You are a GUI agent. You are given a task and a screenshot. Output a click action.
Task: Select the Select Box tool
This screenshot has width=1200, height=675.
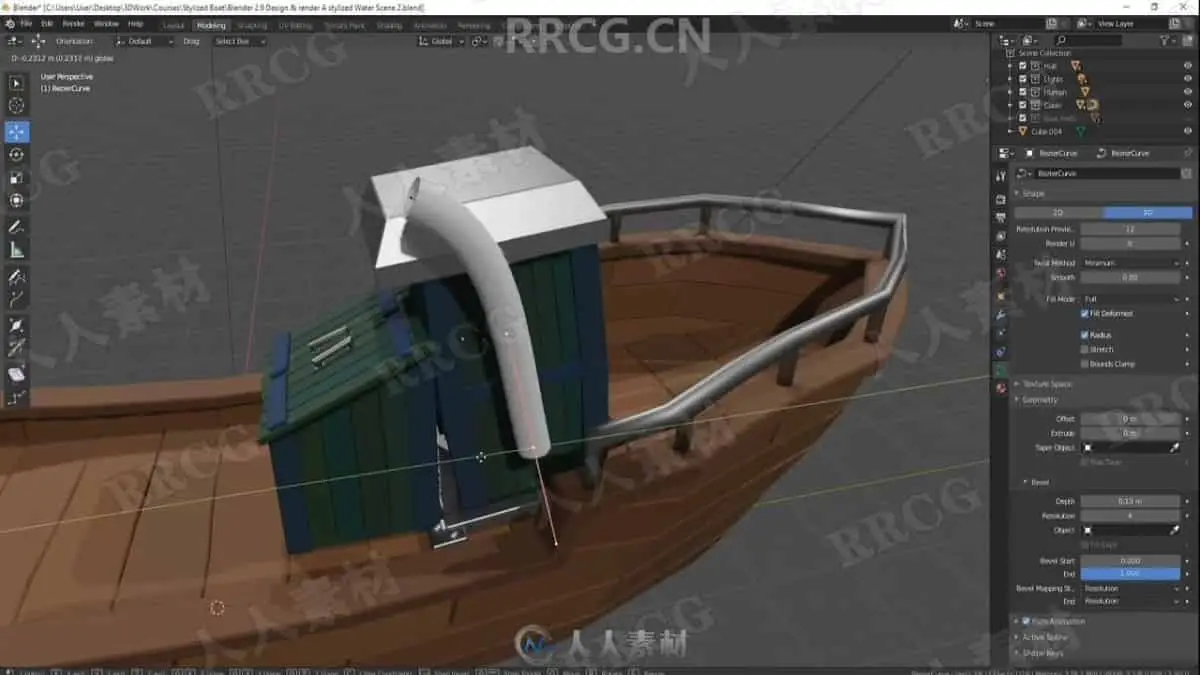coord(17,83)
